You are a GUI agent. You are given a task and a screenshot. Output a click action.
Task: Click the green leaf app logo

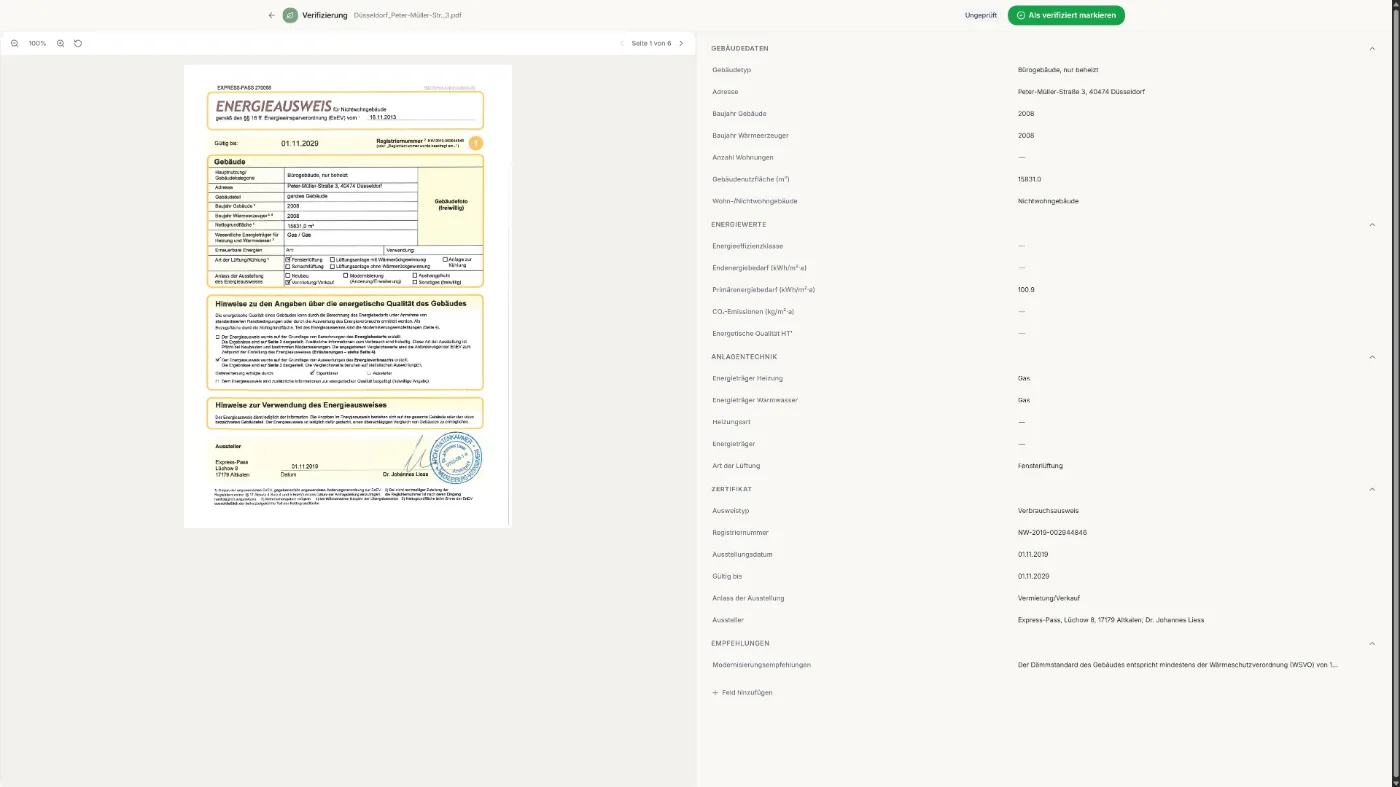(x=290, y=15)
